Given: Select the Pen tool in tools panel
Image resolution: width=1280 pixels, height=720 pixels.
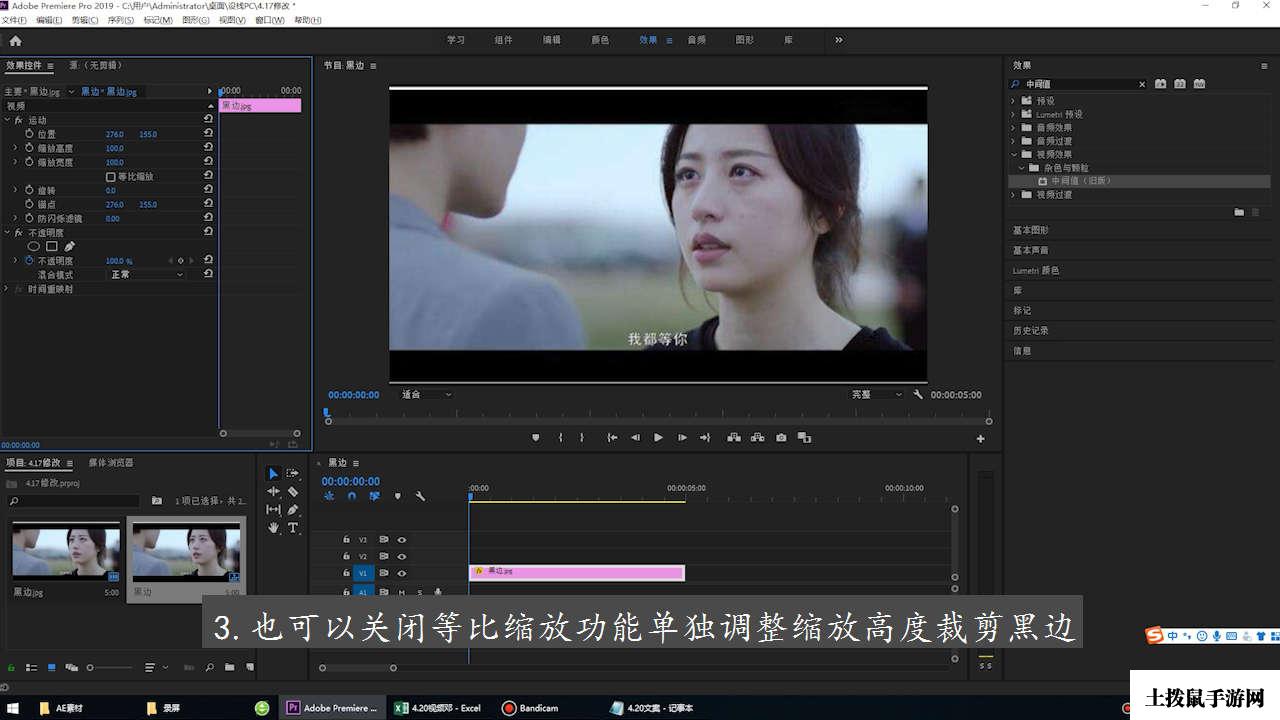Looking at the screenshot, I should click(x=293, y=509).
